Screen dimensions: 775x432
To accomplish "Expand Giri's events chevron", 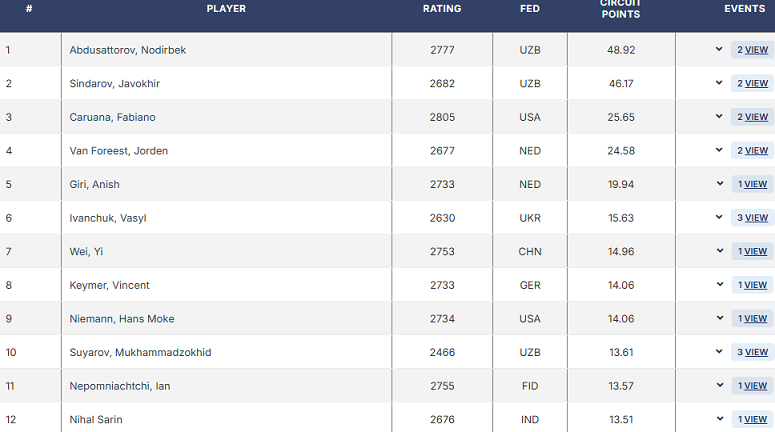I will pos(719,184).
